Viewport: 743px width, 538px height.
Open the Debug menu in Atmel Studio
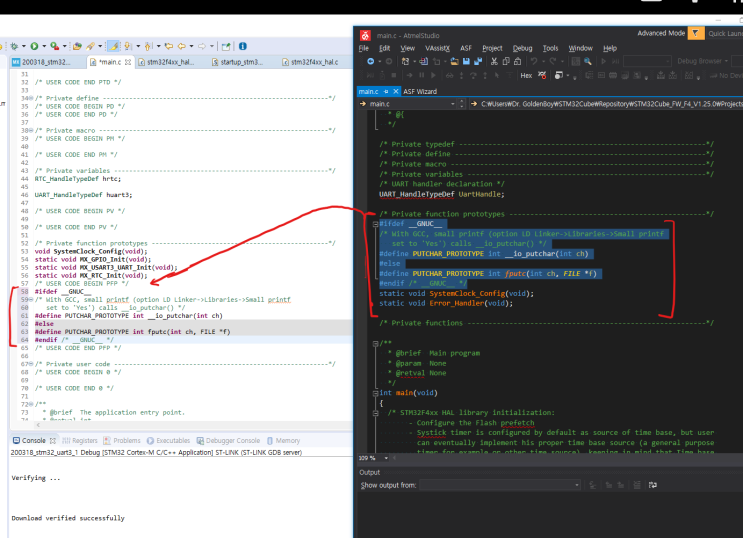click(523, 48)
